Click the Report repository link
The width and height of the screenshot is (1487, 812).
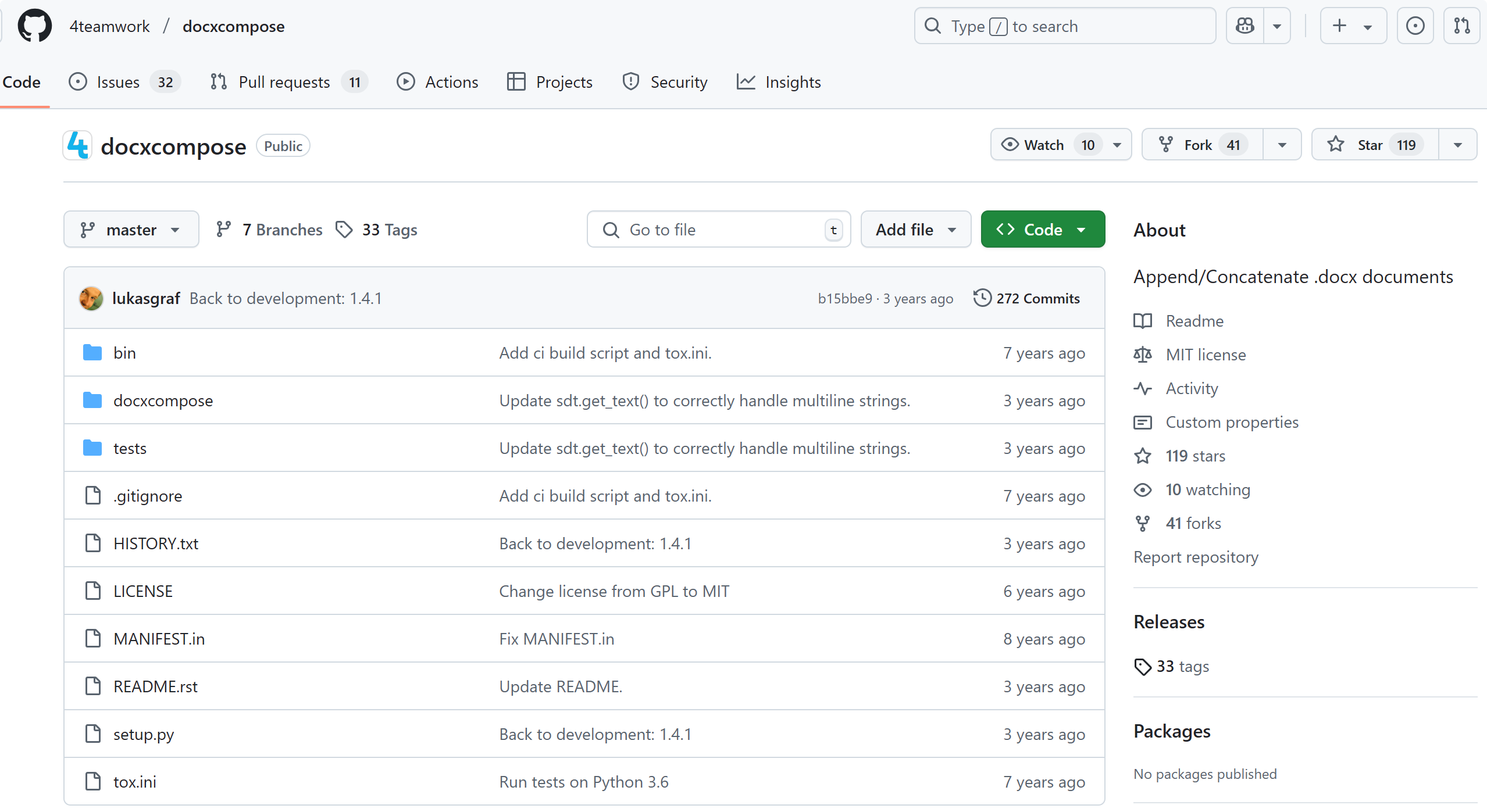click(1196, 557)
